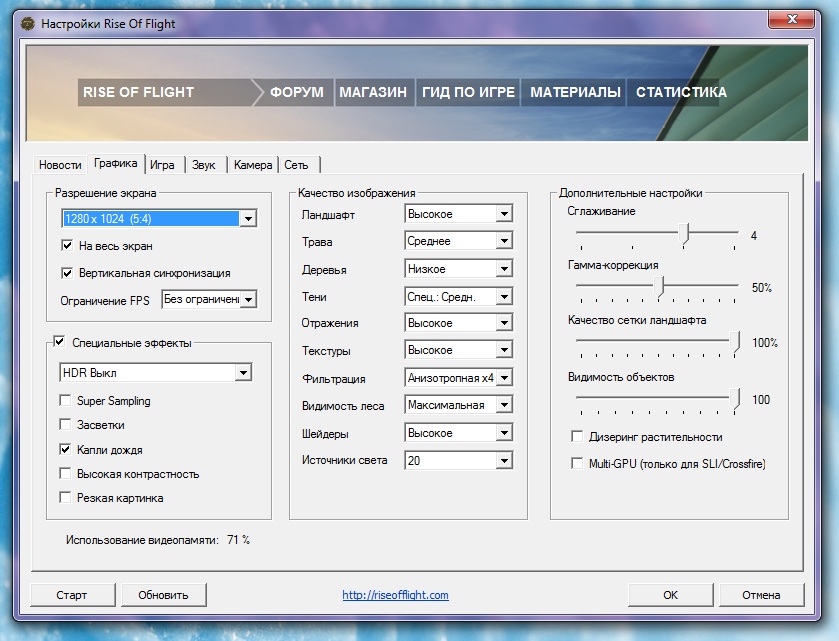Click the Дополнительные настройки group title
Screen dimensions: 839x641
click(x=630, y=193)
